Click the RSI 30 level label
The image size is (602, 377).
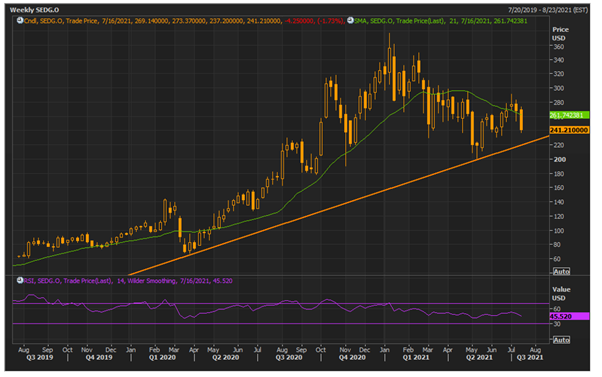[x=557, y=324]
